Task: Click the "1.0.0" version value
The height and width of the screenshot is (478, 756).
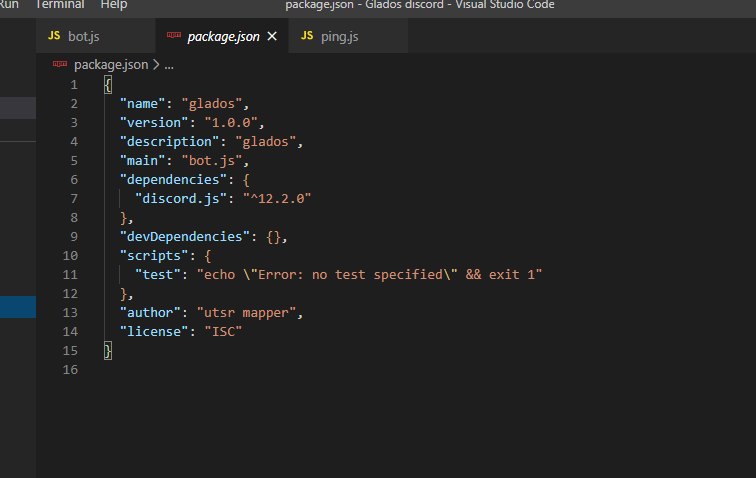Action: 231,123
